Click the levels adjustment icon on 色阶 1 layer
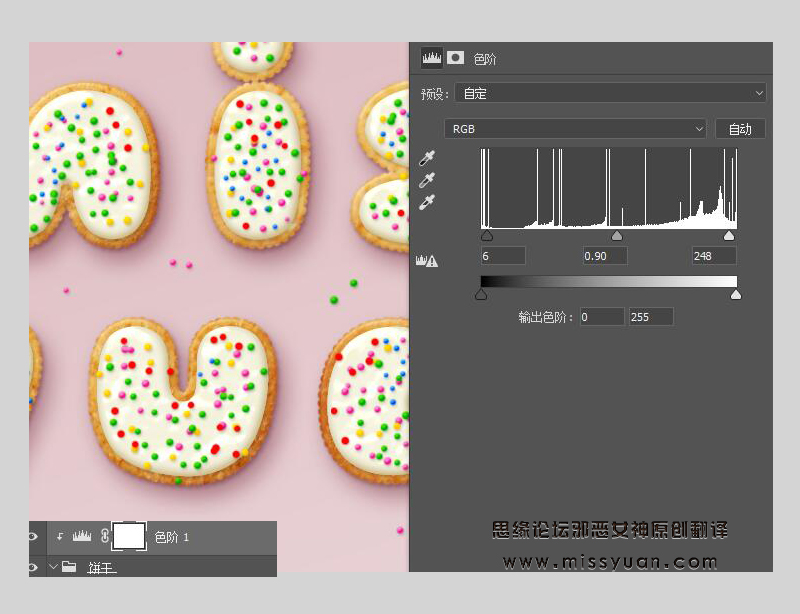 (82, 537)
